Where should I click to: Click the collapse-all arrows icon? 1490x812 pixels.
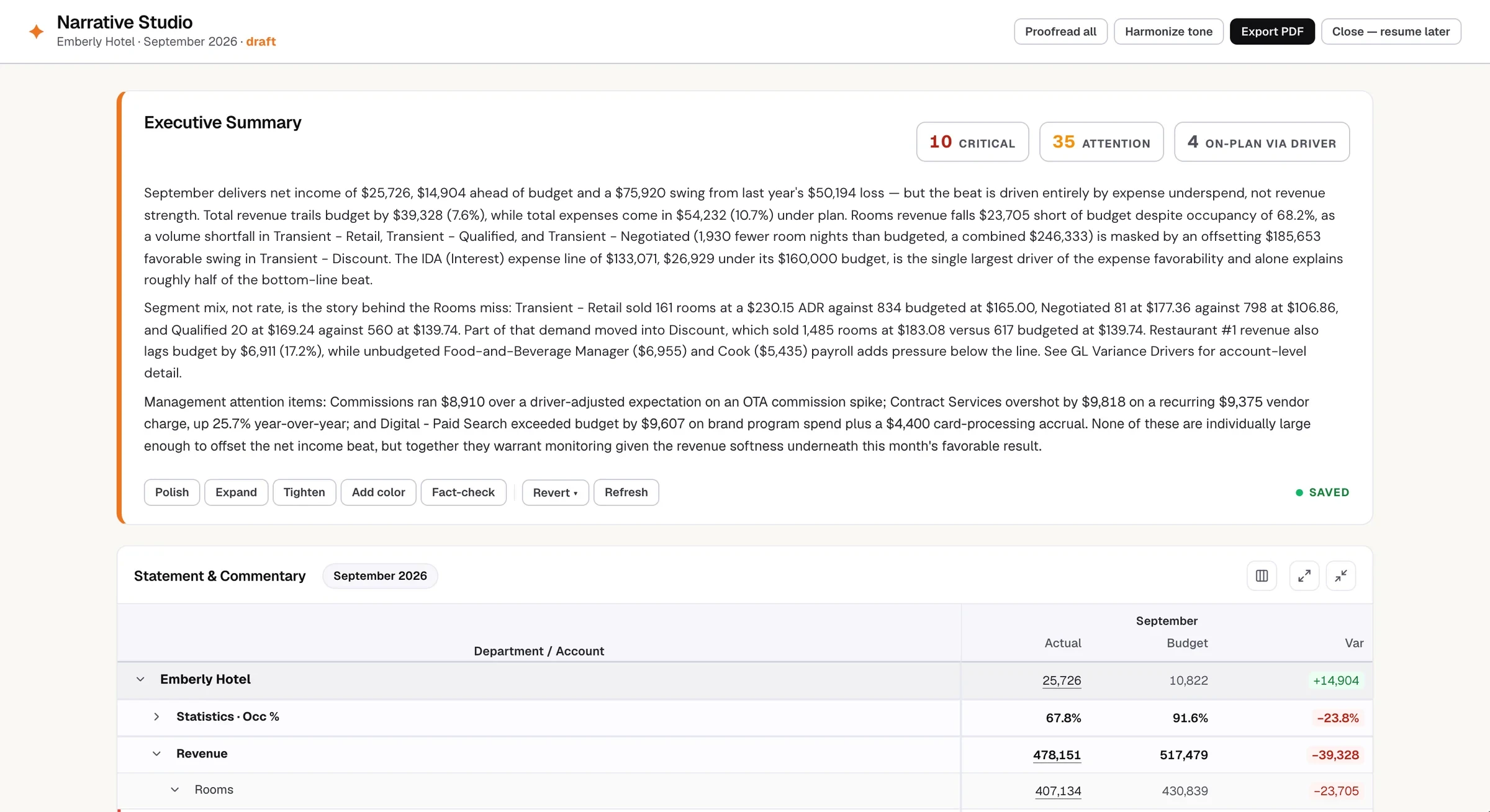click(x=1340, y=575)
